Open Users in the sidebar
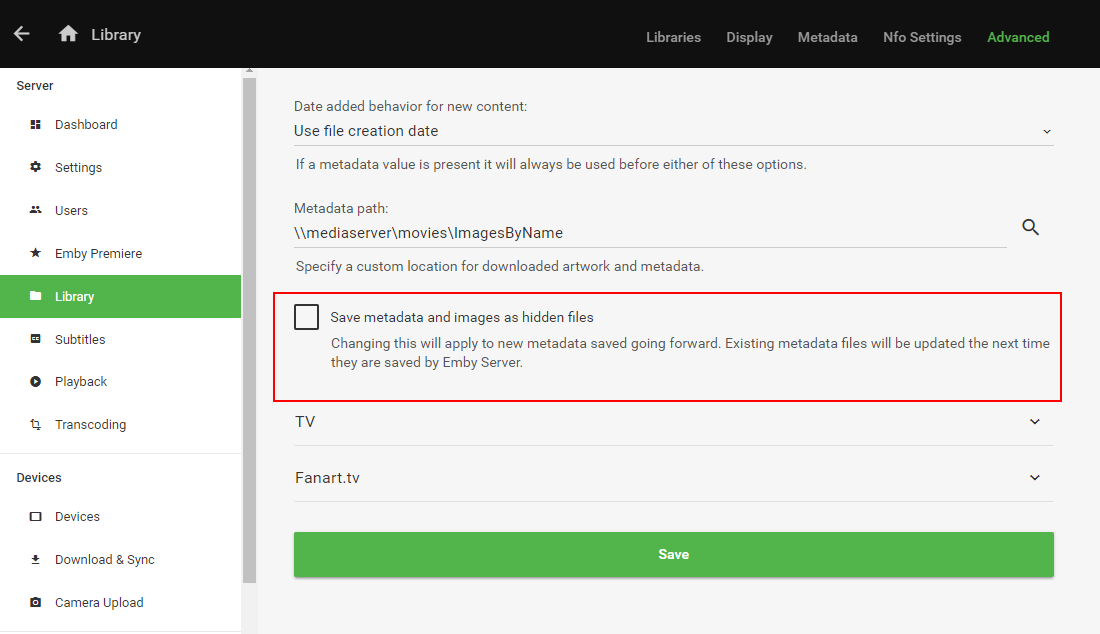 click(x=71, y=211)
